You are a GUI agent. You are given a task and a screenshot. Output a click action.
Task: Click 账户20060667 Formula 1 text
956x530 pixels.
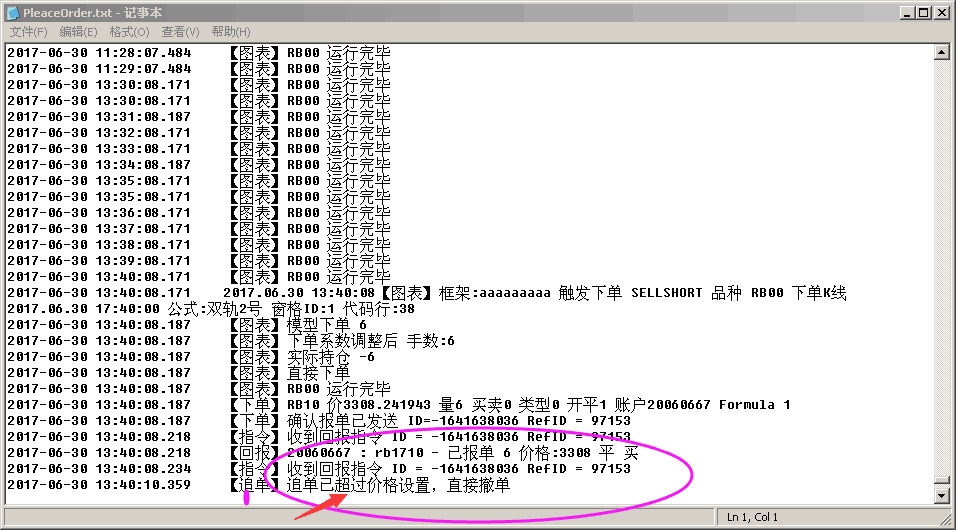pyautogui.click(x=702, y=405)
